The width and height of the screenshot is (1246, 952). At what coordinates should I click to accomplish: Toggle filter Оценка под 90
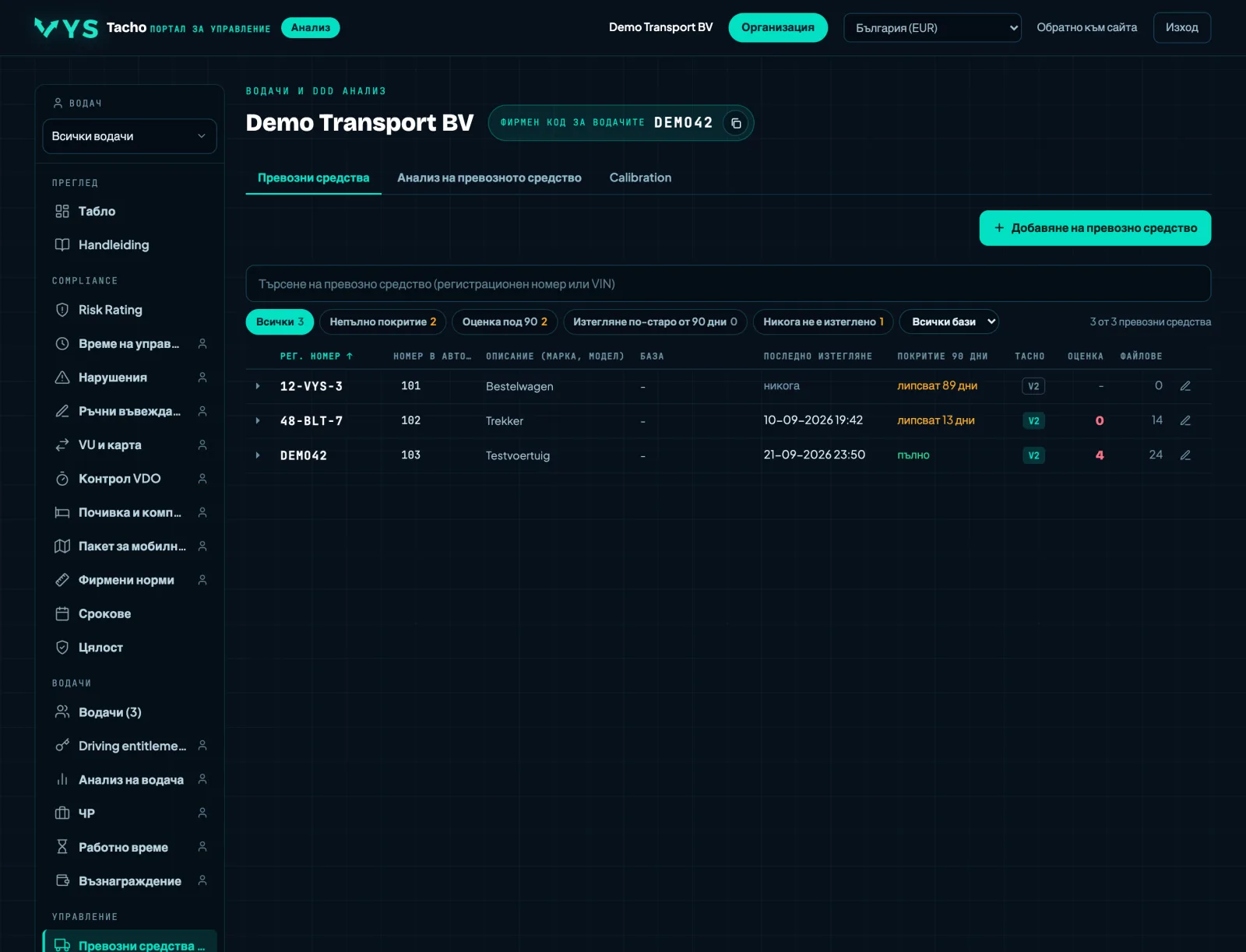(505, 321)
